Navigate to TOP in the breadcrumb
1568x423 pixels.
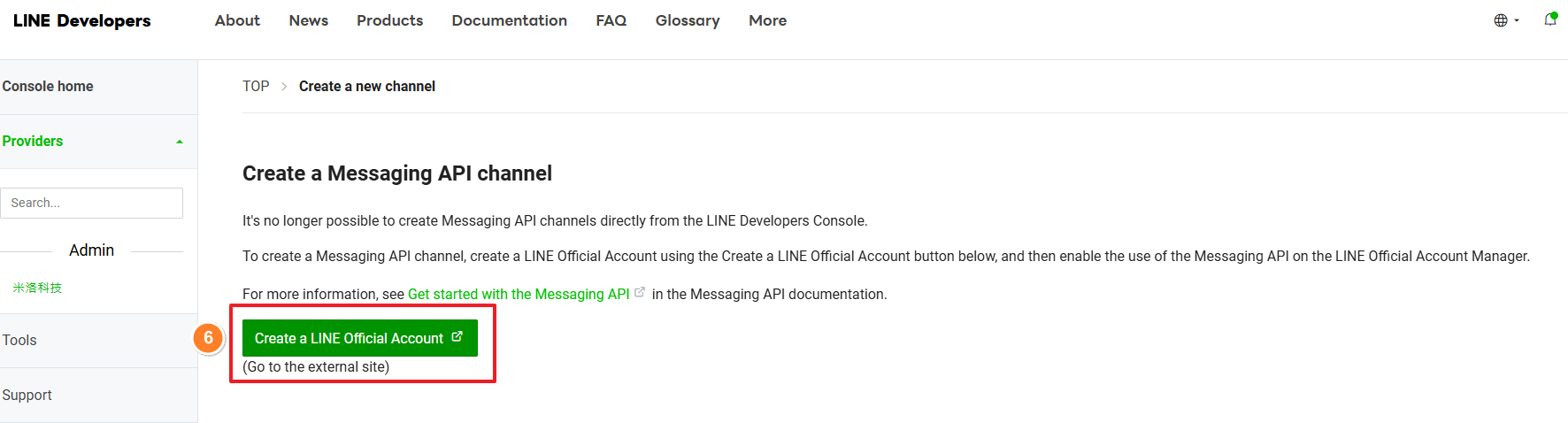[256, 86]
